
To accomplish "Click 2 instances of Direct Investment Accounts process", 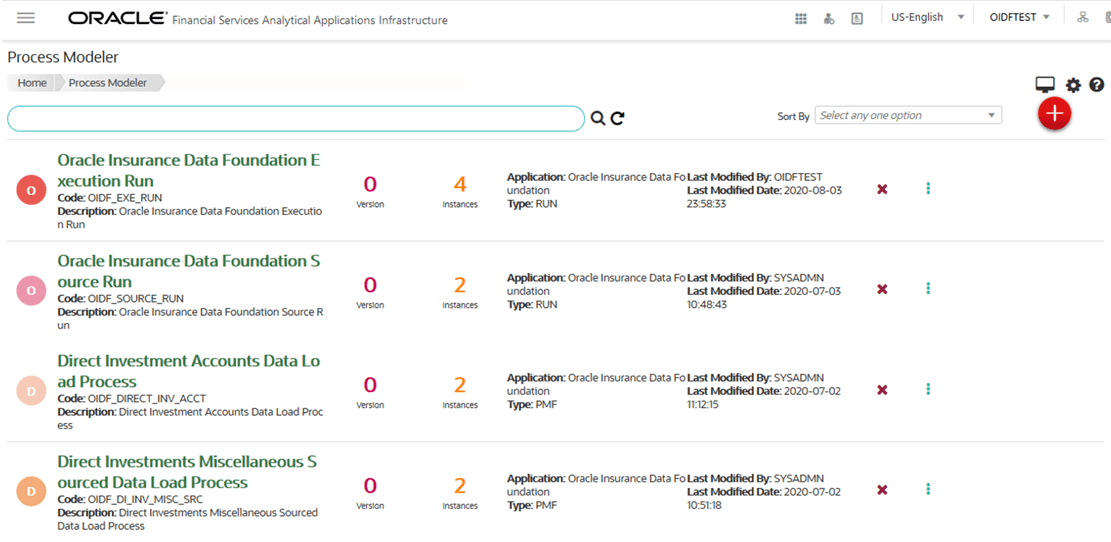I will click(460, 385).
